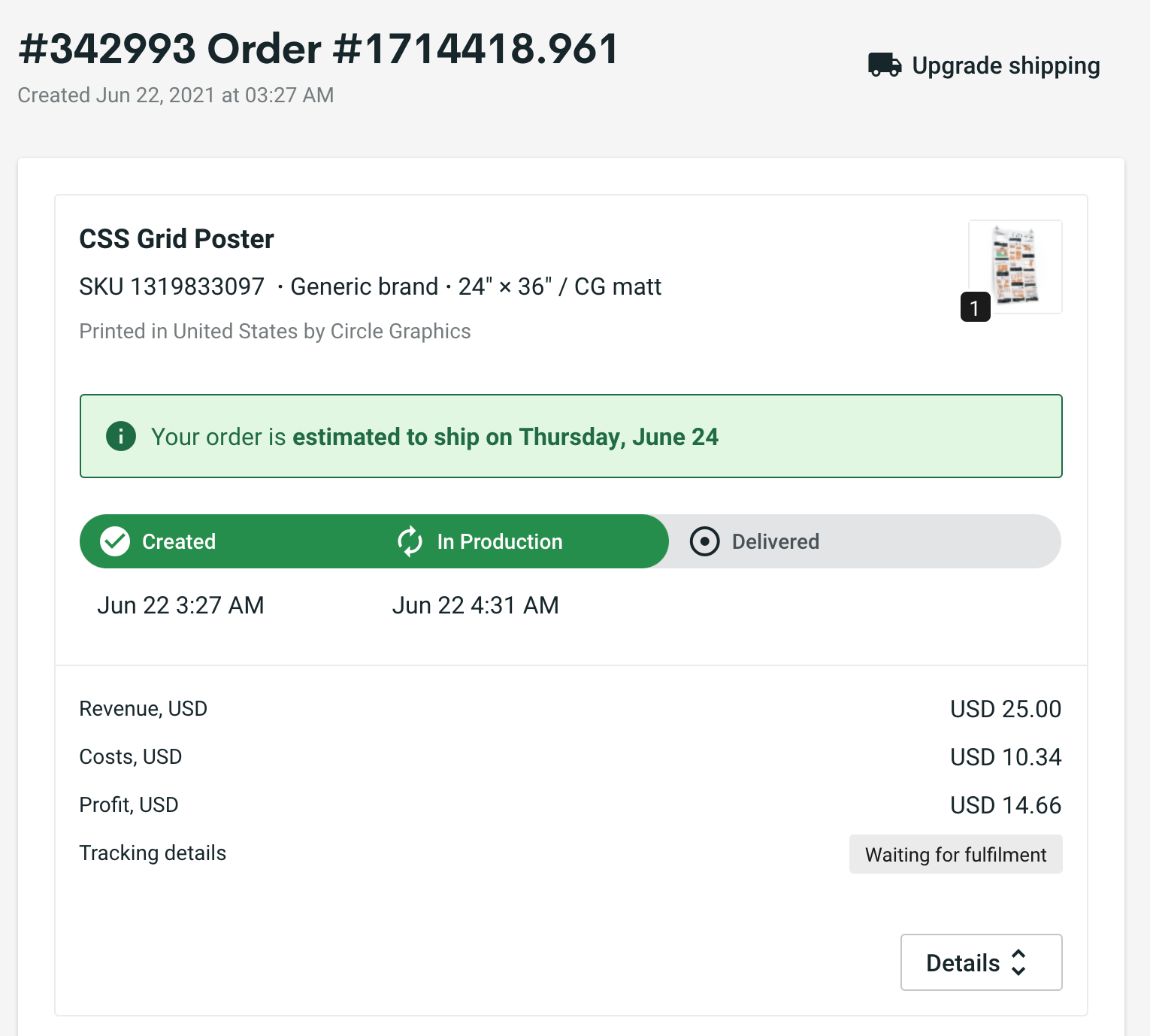Select the Created progress step
Viewport: 1150px width, 1036px height.
[x=179, y=541]
